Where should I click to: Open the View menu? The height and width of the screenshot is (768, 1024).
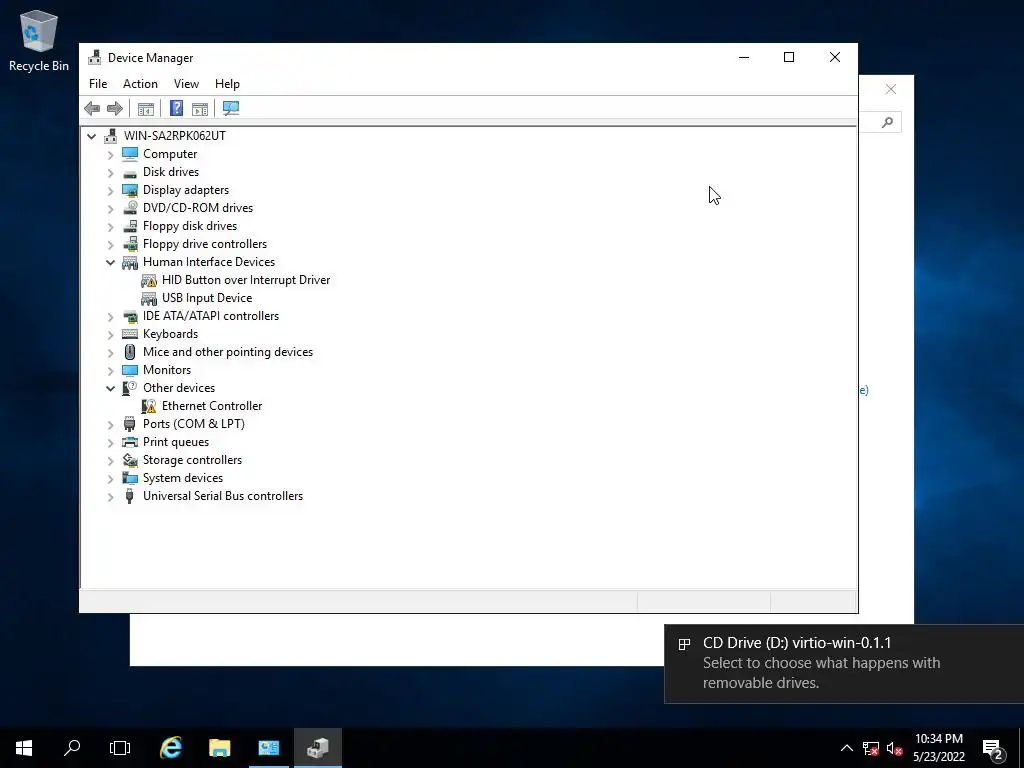[x=186, y=84]
